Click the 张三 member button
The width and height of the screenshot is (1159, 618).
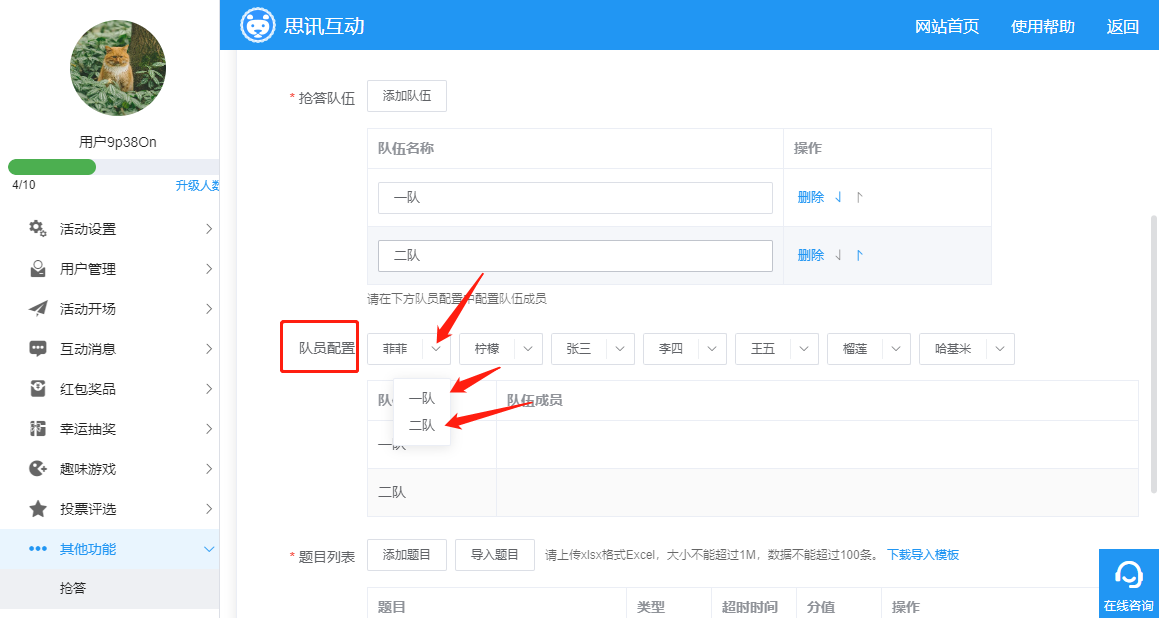pyautogui.click(x=579, y=349)
